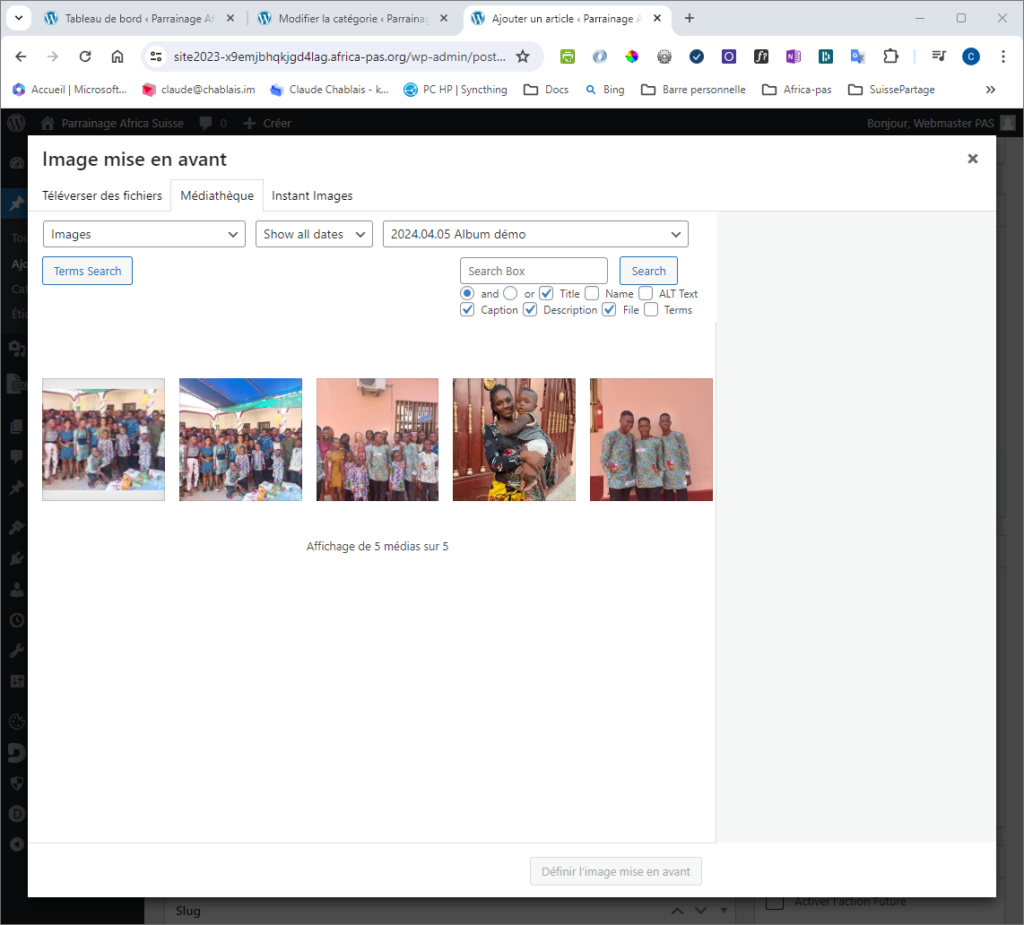Bookmark this page with the star icon
The image size is (1024, 925).
(522, 57)
